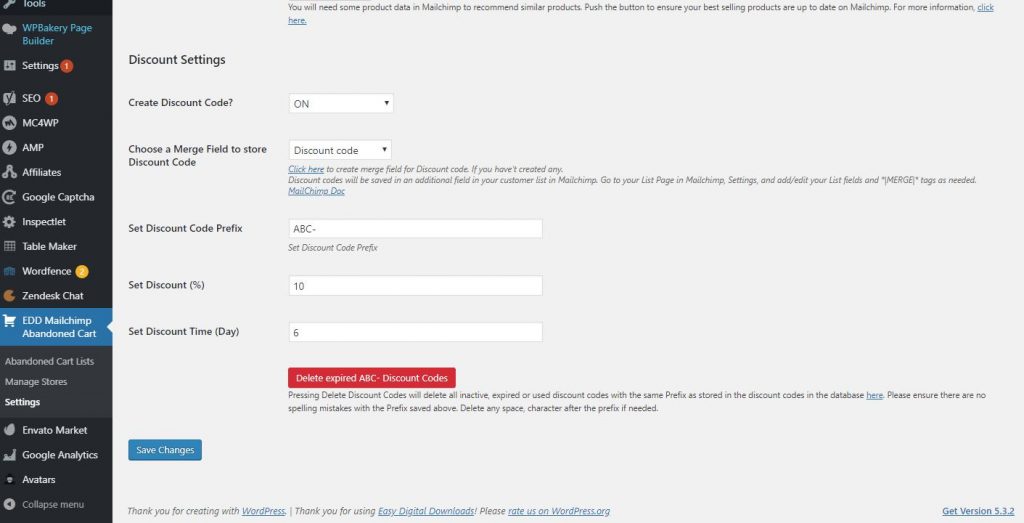Click the MC4WP icon
The width and height of the screenshot is (1024, 523).
pyautogui.click(x=9, y=123)
